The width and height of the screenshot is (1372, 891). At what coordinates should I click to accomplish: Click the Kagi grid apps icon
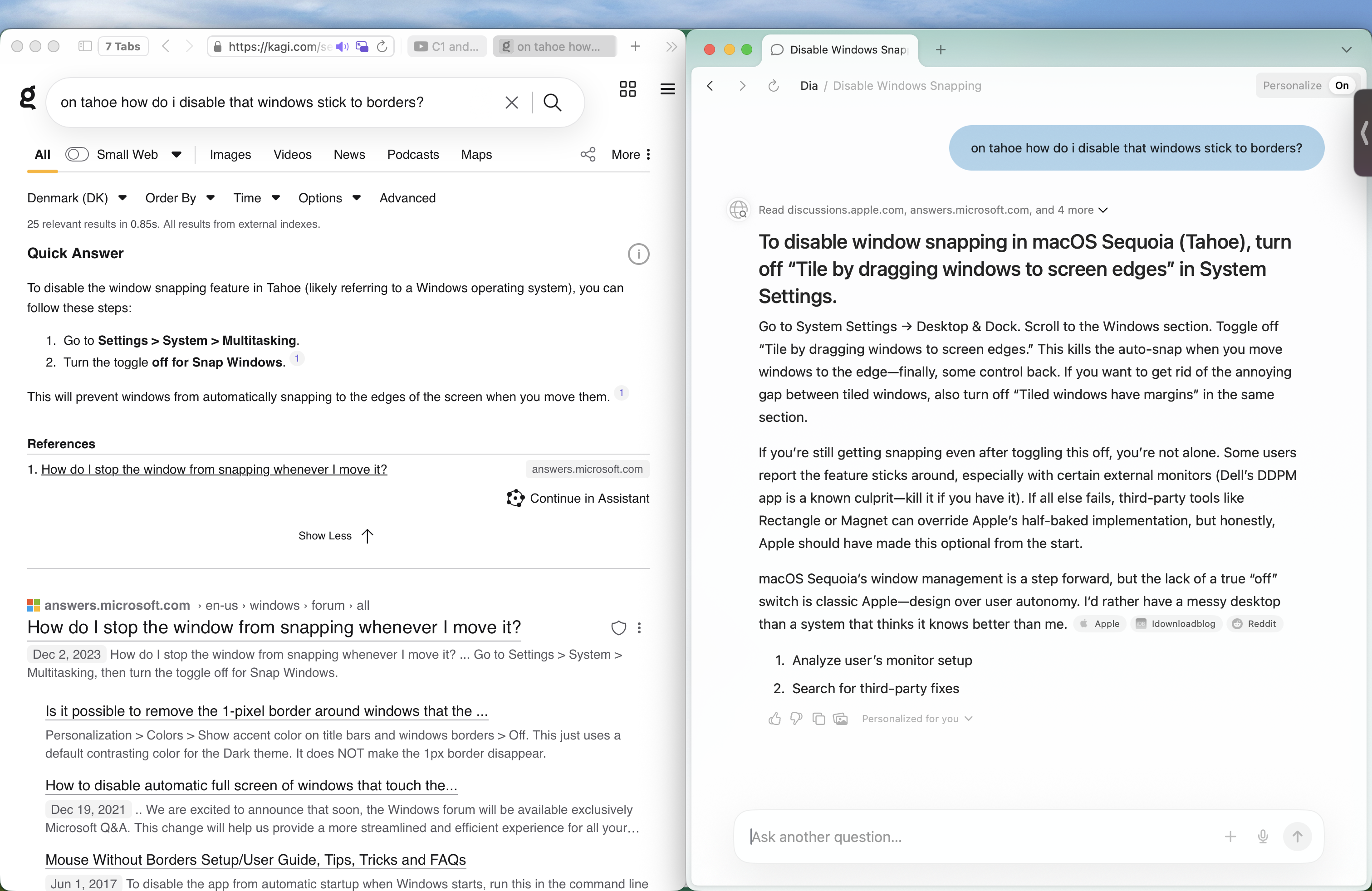click(x=627, y=89)
